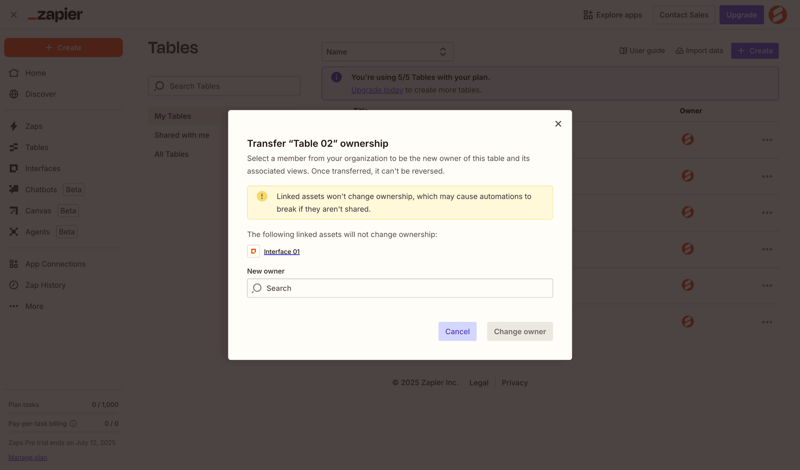Click Cancel in the transfer dialog
Screen dimensions: 800x470
457,331
